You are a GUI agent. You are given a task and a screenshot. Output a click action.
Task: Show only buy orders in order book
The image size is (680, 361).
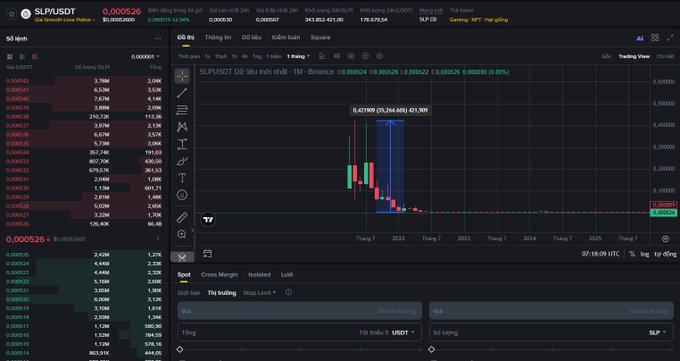click(22, 57)
